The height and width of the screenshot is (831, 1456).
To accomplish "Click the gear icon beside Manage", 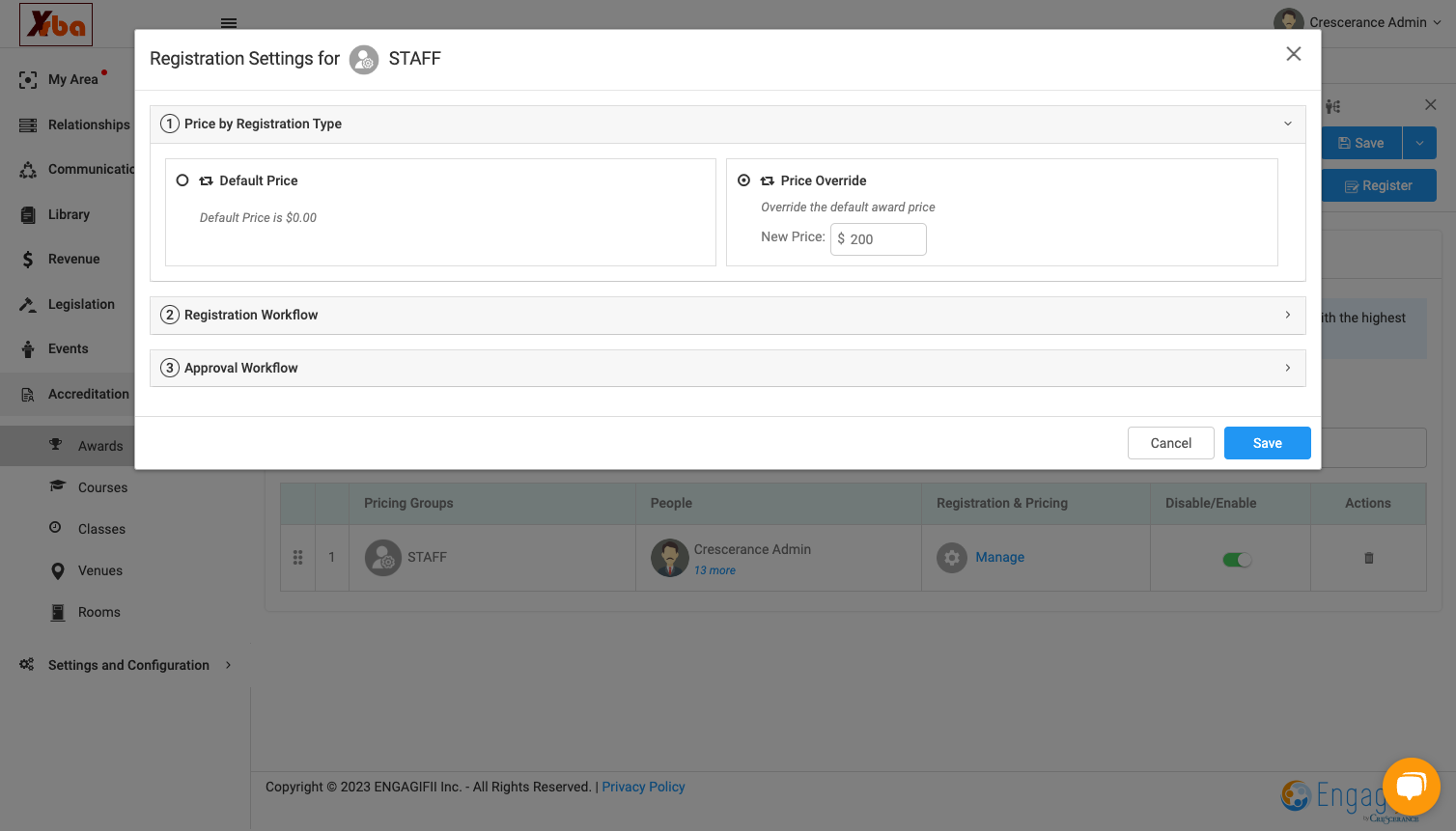I will (952, 557).
